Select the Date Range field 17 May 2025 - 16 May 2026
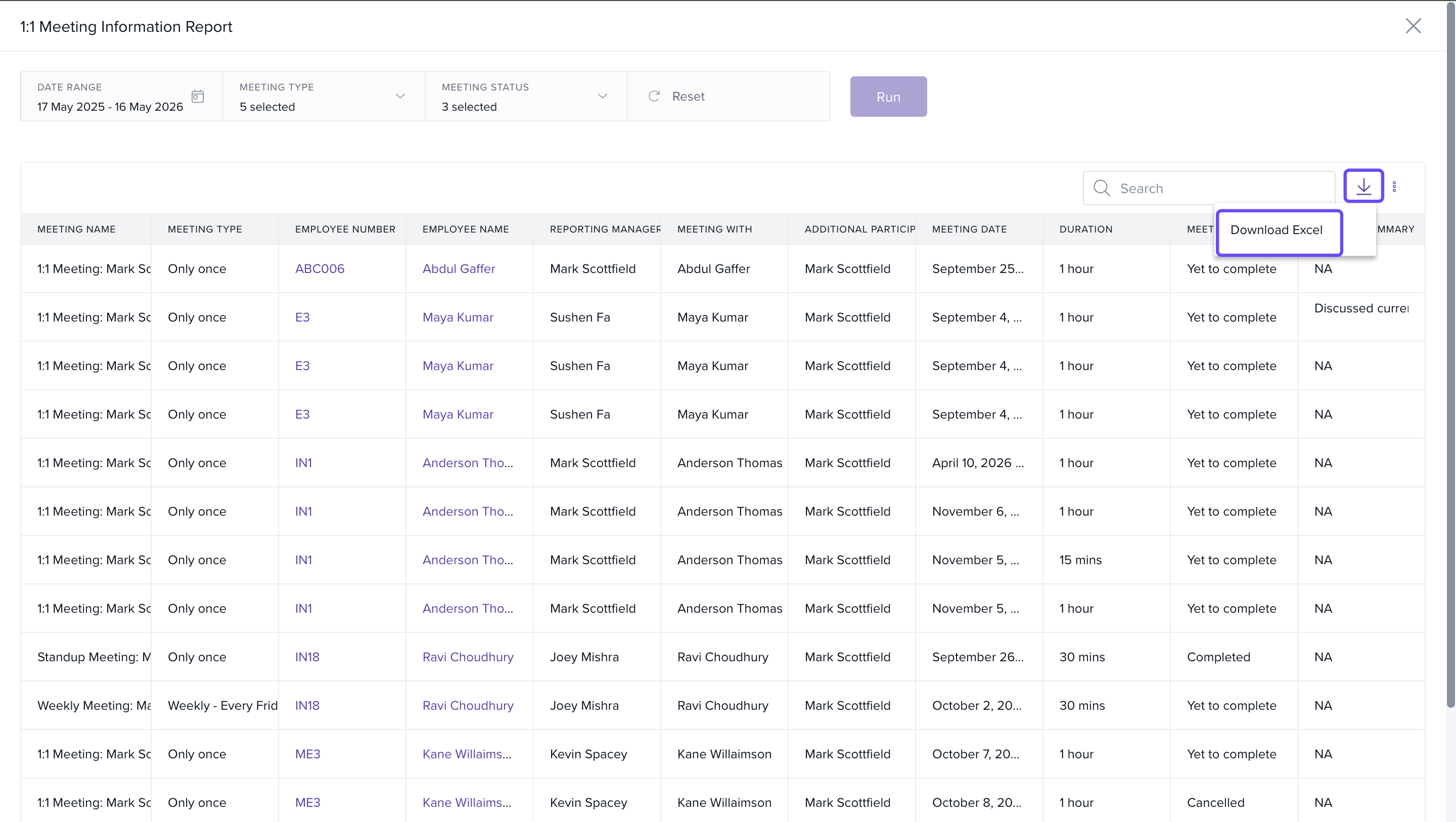The image size is (1456, 822). pyautogui.click(x=121, y=96)
